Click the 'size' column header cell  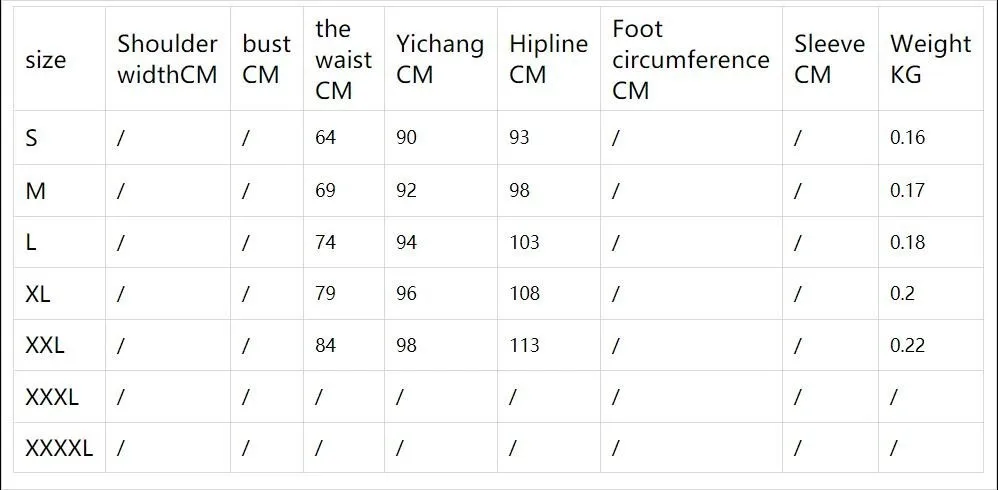[x=59, y=59]
